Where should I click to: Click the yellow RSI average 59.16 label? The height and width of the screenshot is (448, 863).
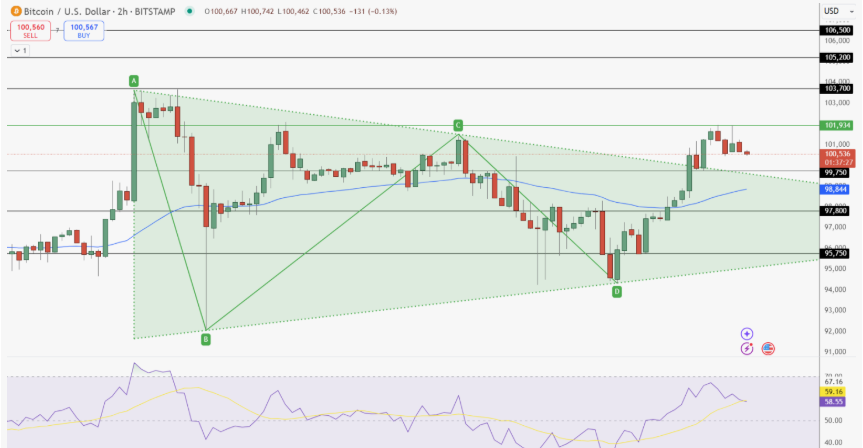point(833,392)
